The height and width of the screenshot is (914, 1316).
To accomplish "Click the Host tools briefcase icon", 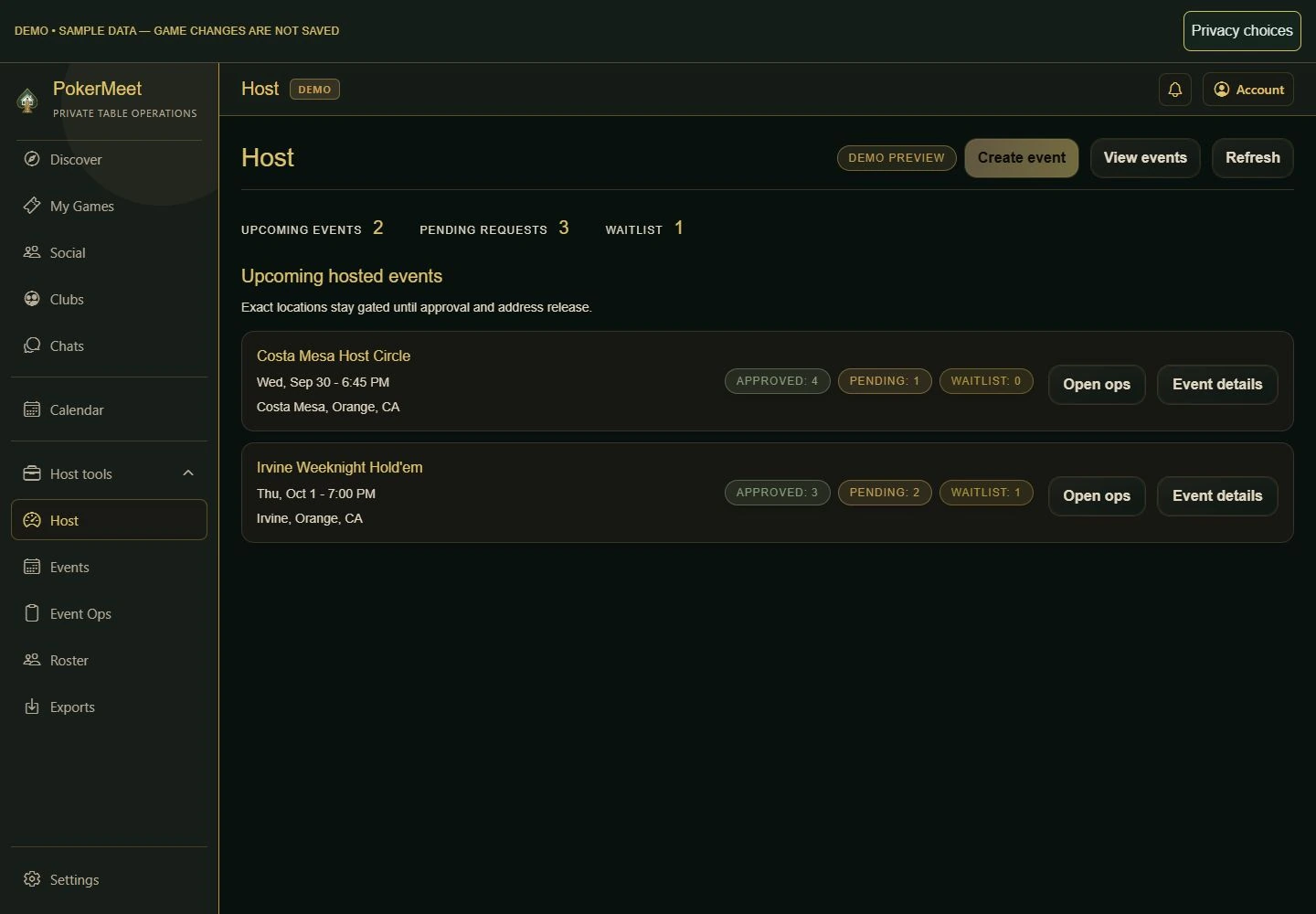I will pos(32,473).
